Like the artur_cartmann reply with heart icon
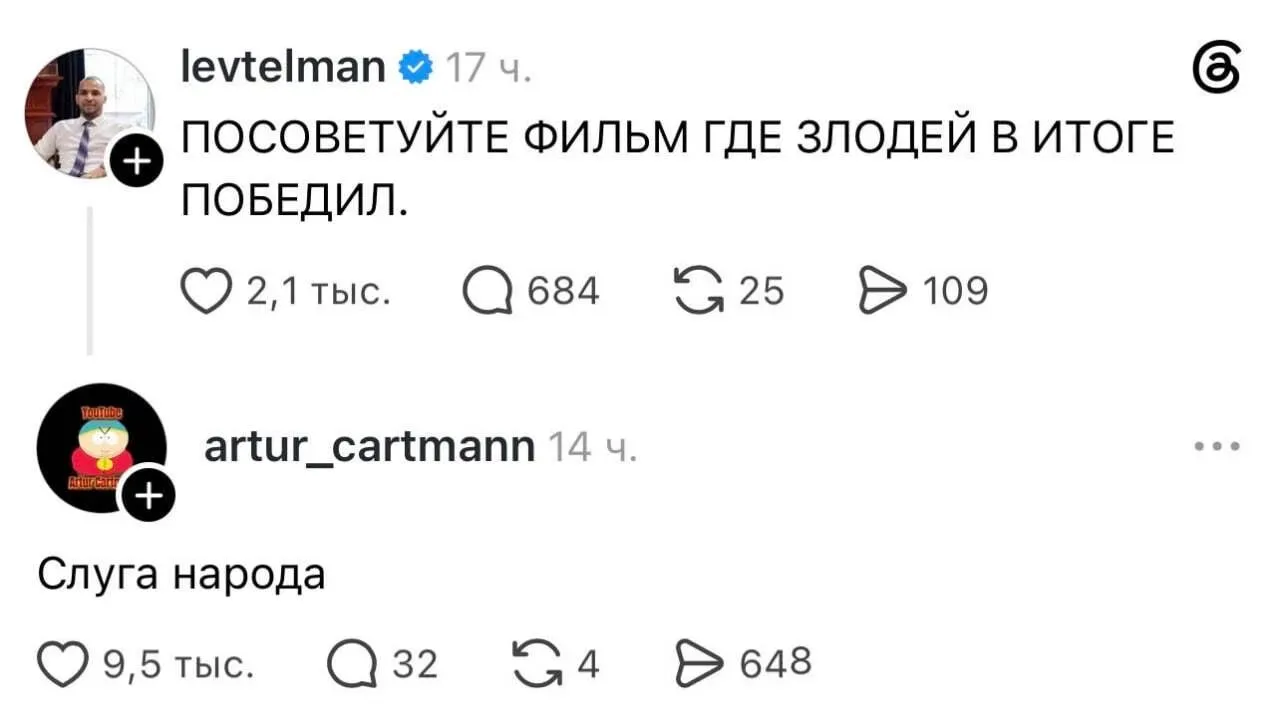 [60, 664]
